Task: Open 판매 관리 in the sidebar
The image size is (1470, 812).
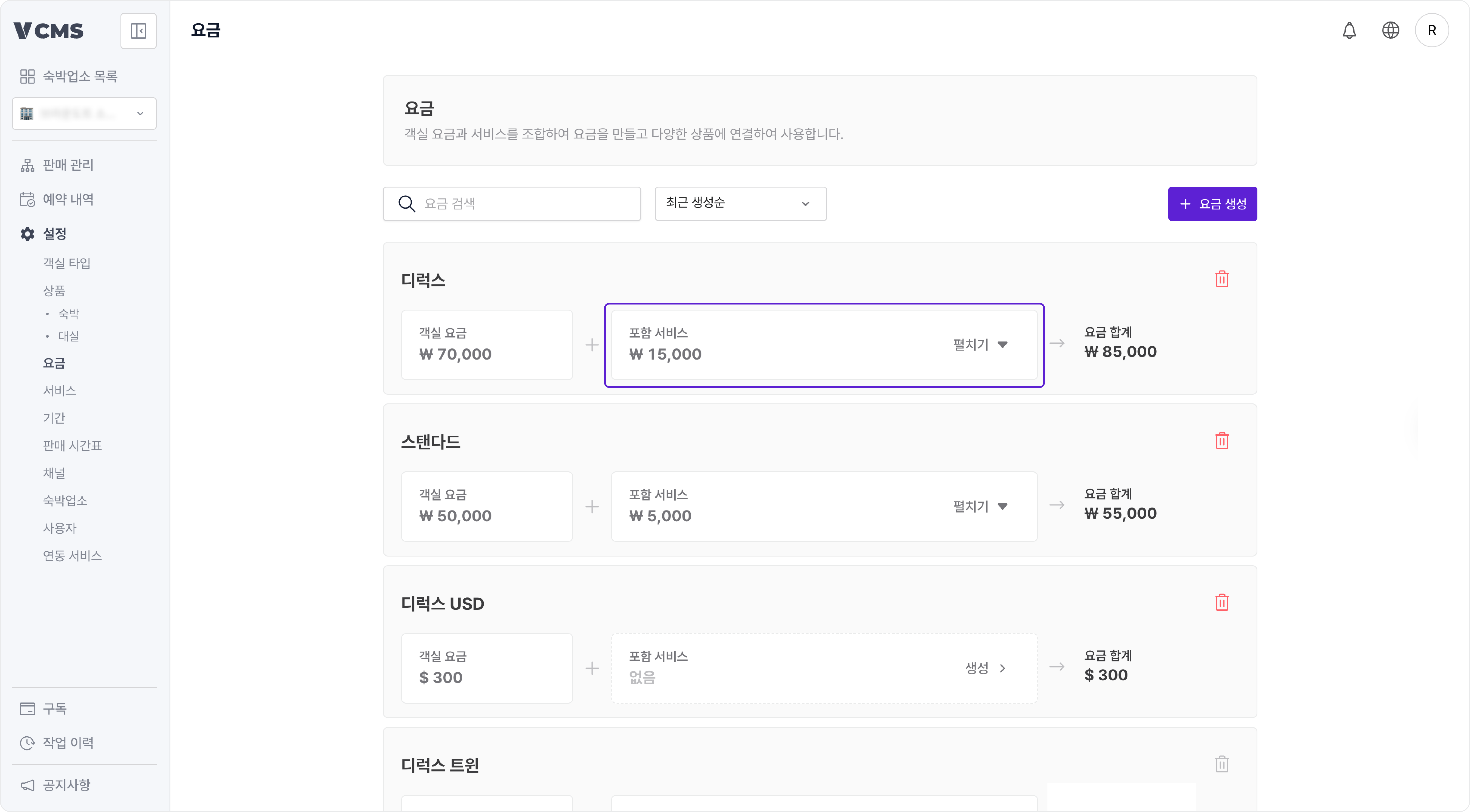Action: [68, 165]
